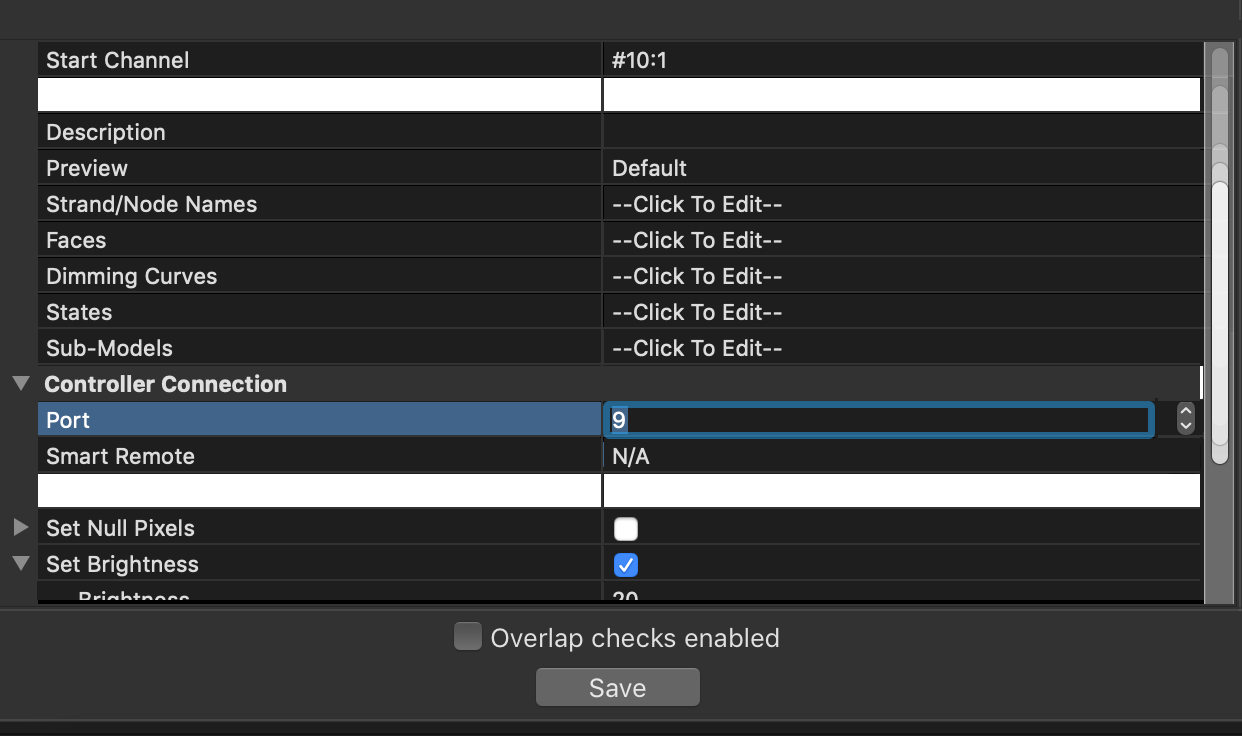The height and width of the screenshot is (736, 1242).
Task: Enable the Overlap checks enabled checkbox
Action: (467, 636)
